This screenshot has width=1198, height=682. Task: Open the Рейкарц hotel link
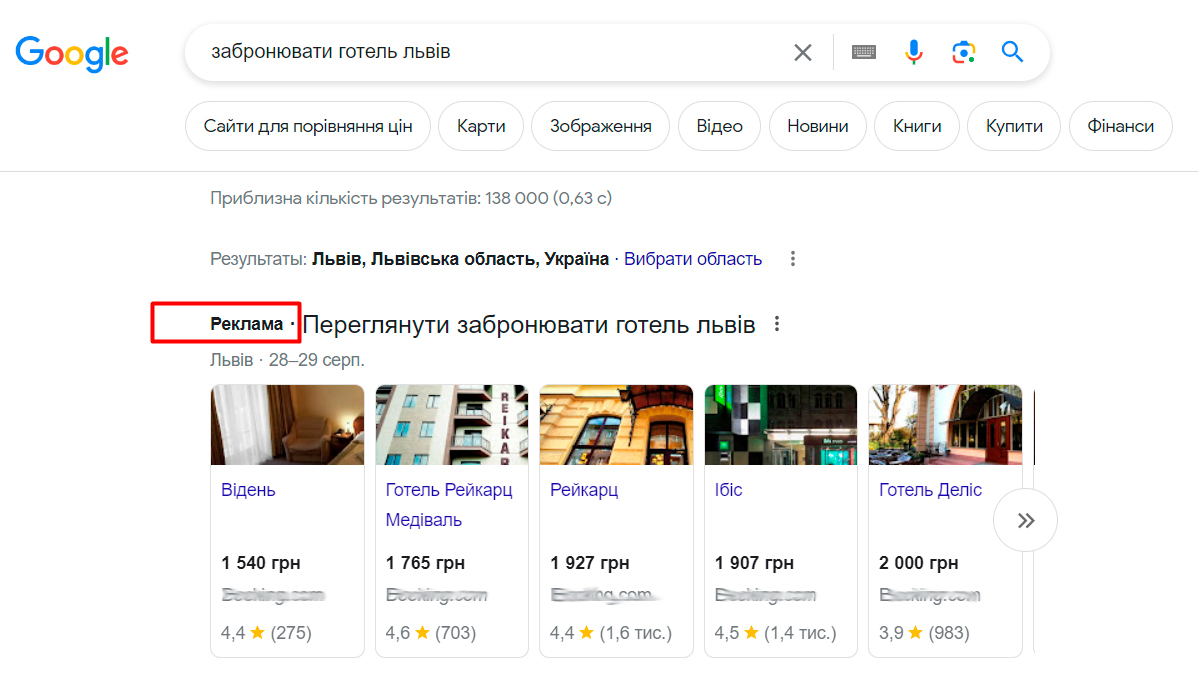point(584,490)
